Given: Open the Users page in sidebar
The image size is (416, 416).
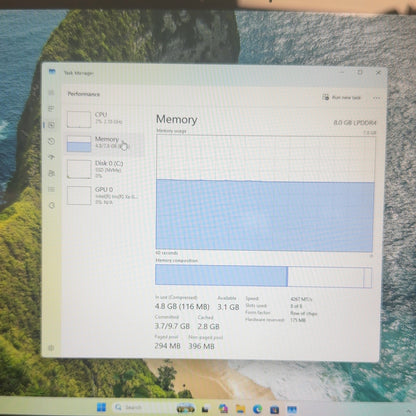Looking at the screenshot, I should tap(51, 173).
